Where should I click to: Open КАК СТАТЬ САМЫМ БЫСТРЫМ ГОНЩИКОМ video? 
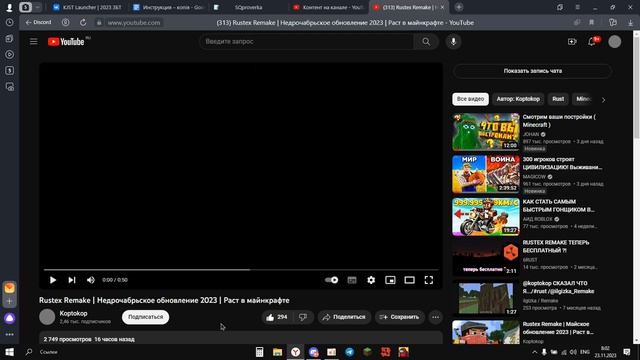coord(486,217)
